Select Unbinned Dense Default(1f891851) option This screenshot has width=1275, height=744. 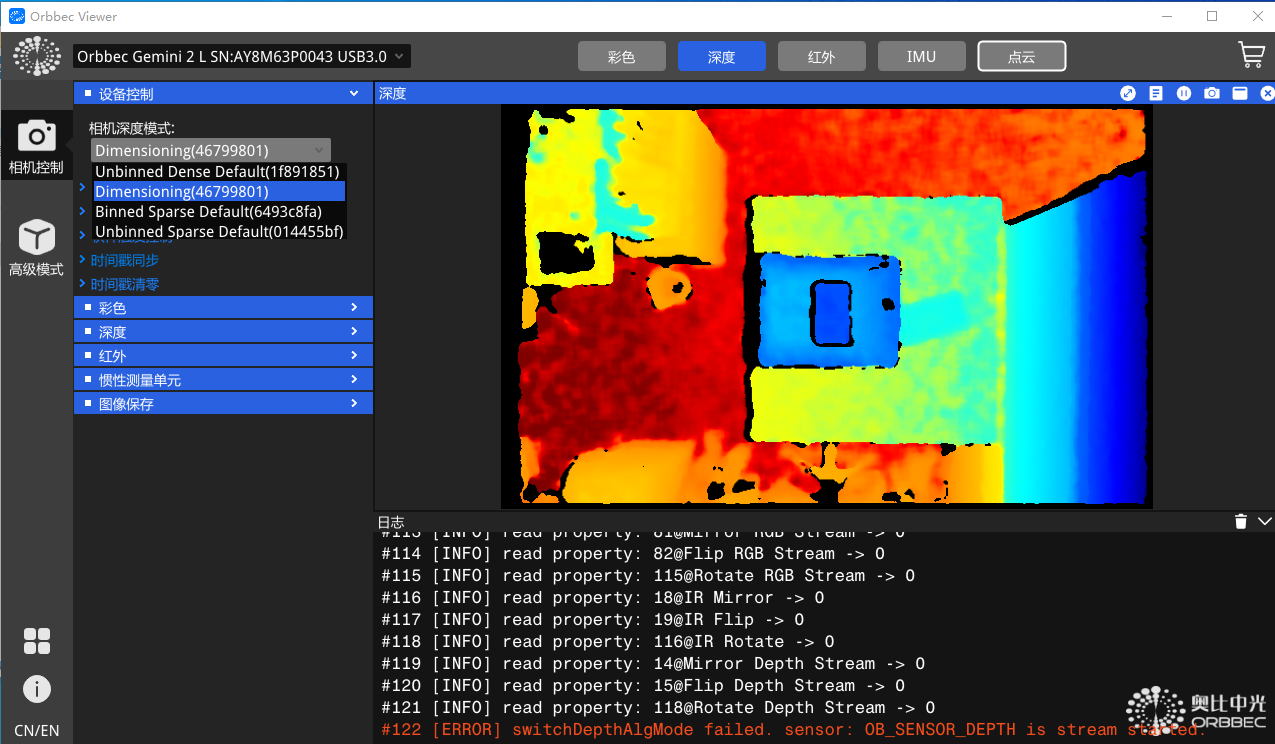[219, 172]
